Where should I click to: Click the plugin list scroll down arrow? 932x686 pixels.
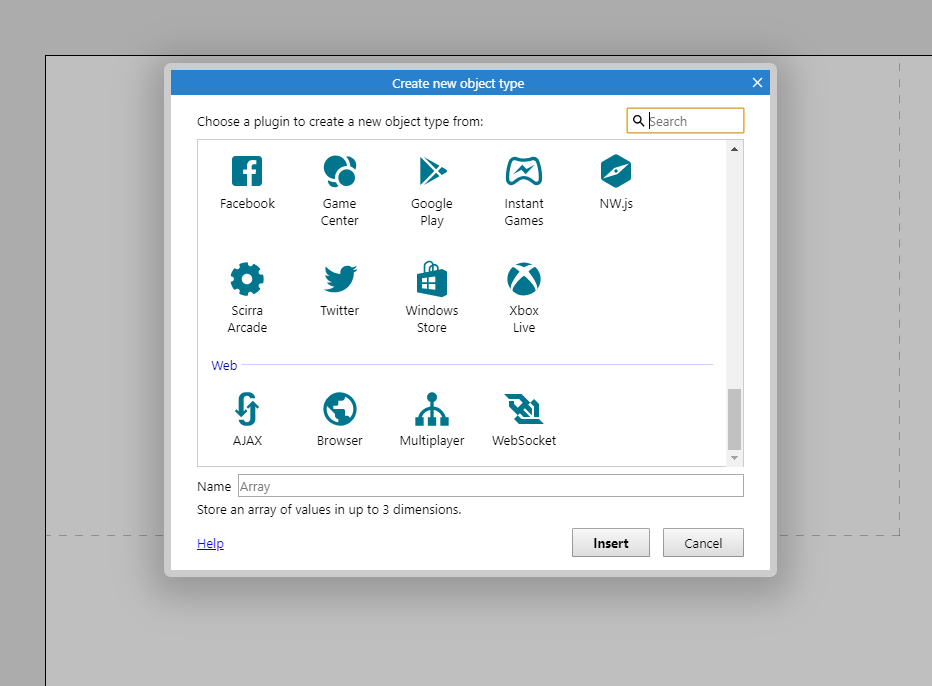pyautogui.click(x=735, y=458)
